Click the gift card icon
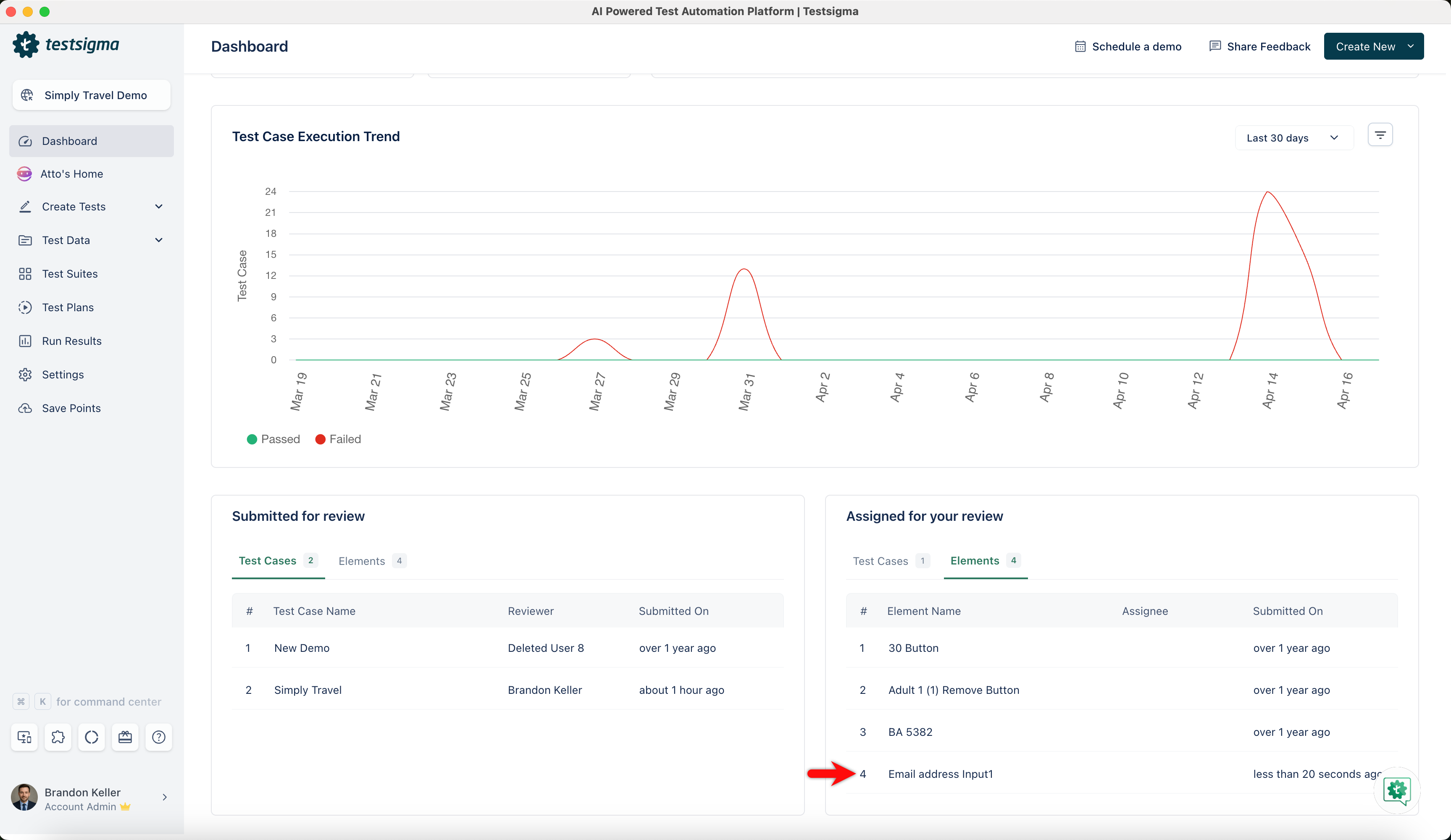 125,737
